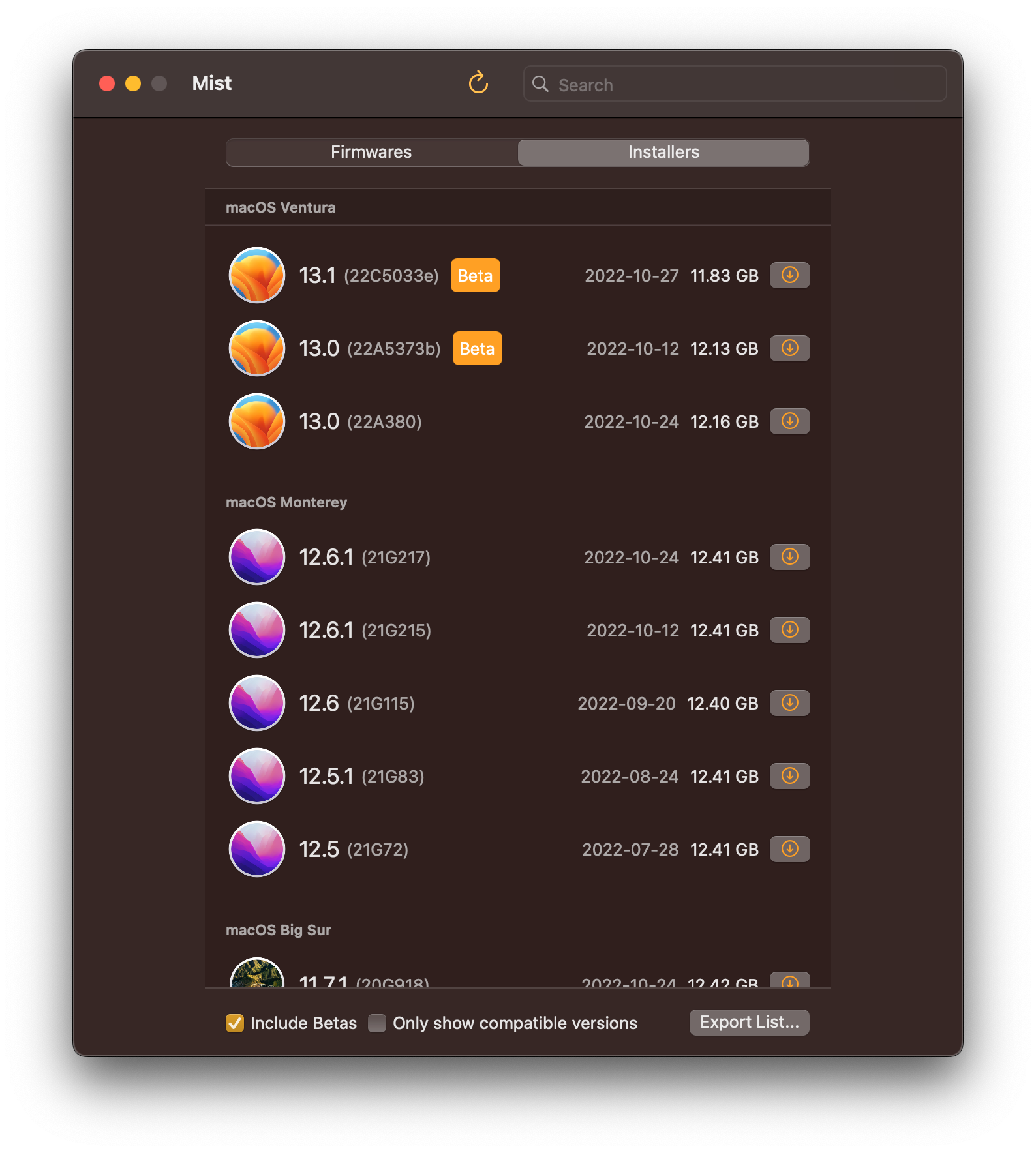Click the macOS Big Sur section header
Screen dimensions: 1036x1153
pyautogui.click(x=279, y=930)
